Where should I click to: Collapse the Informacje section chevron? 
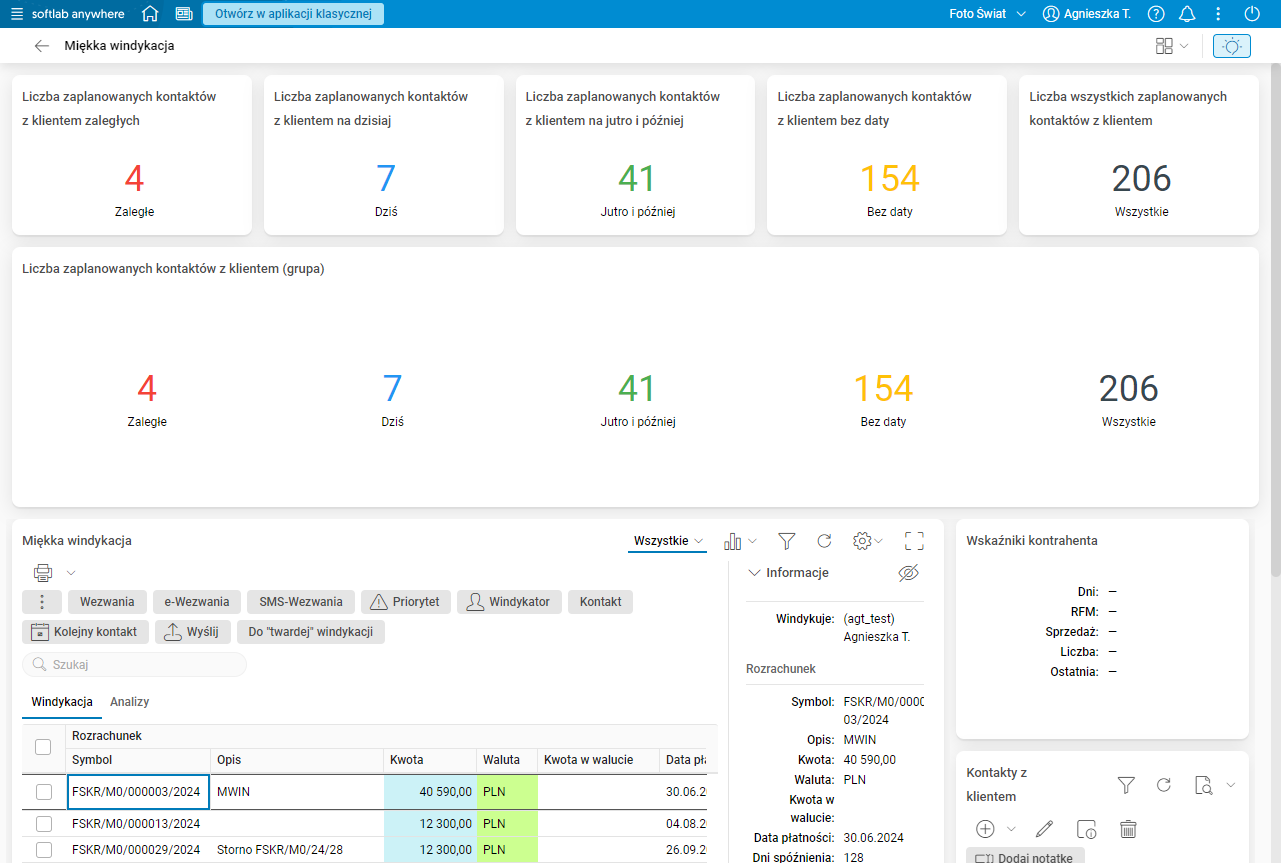tap(754, 573)
